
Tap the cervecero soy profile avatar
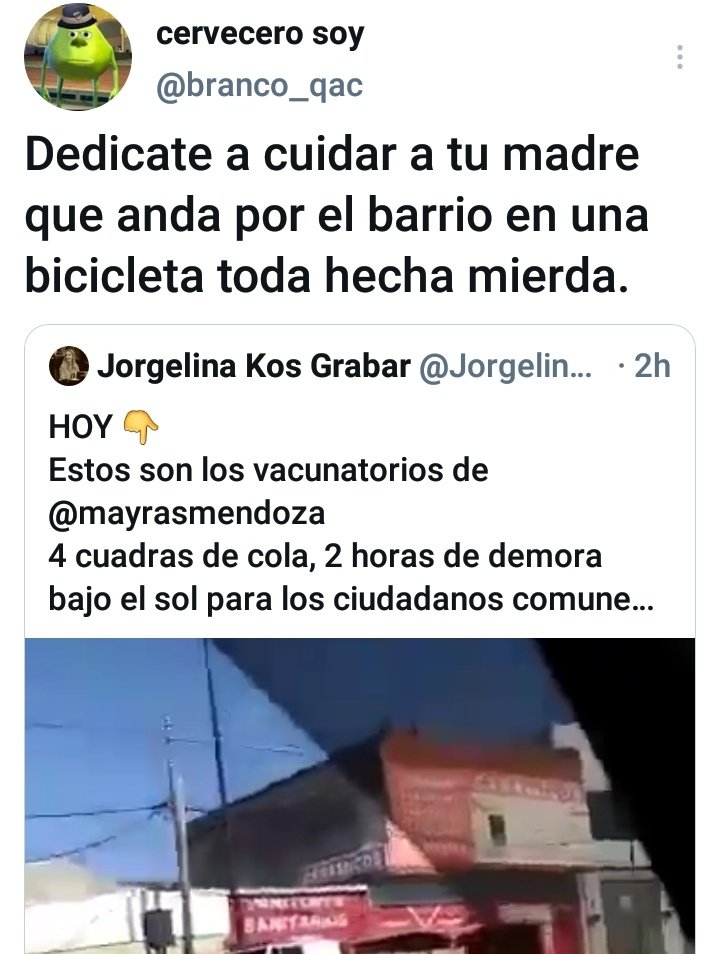tap(77, 56)
